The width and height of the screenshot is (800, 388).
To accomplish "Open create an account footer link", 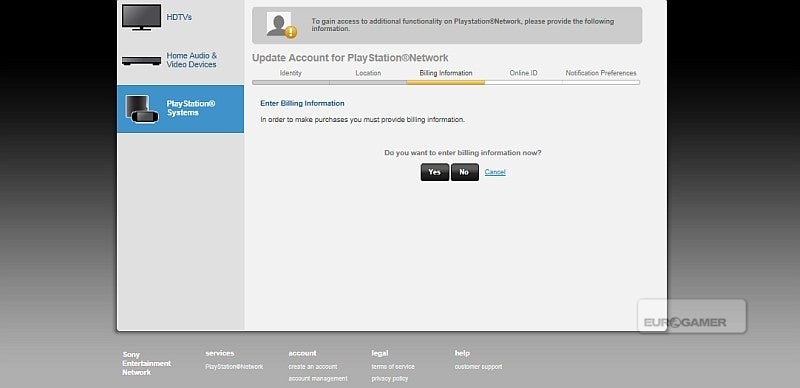I will [x=313, y=367].
